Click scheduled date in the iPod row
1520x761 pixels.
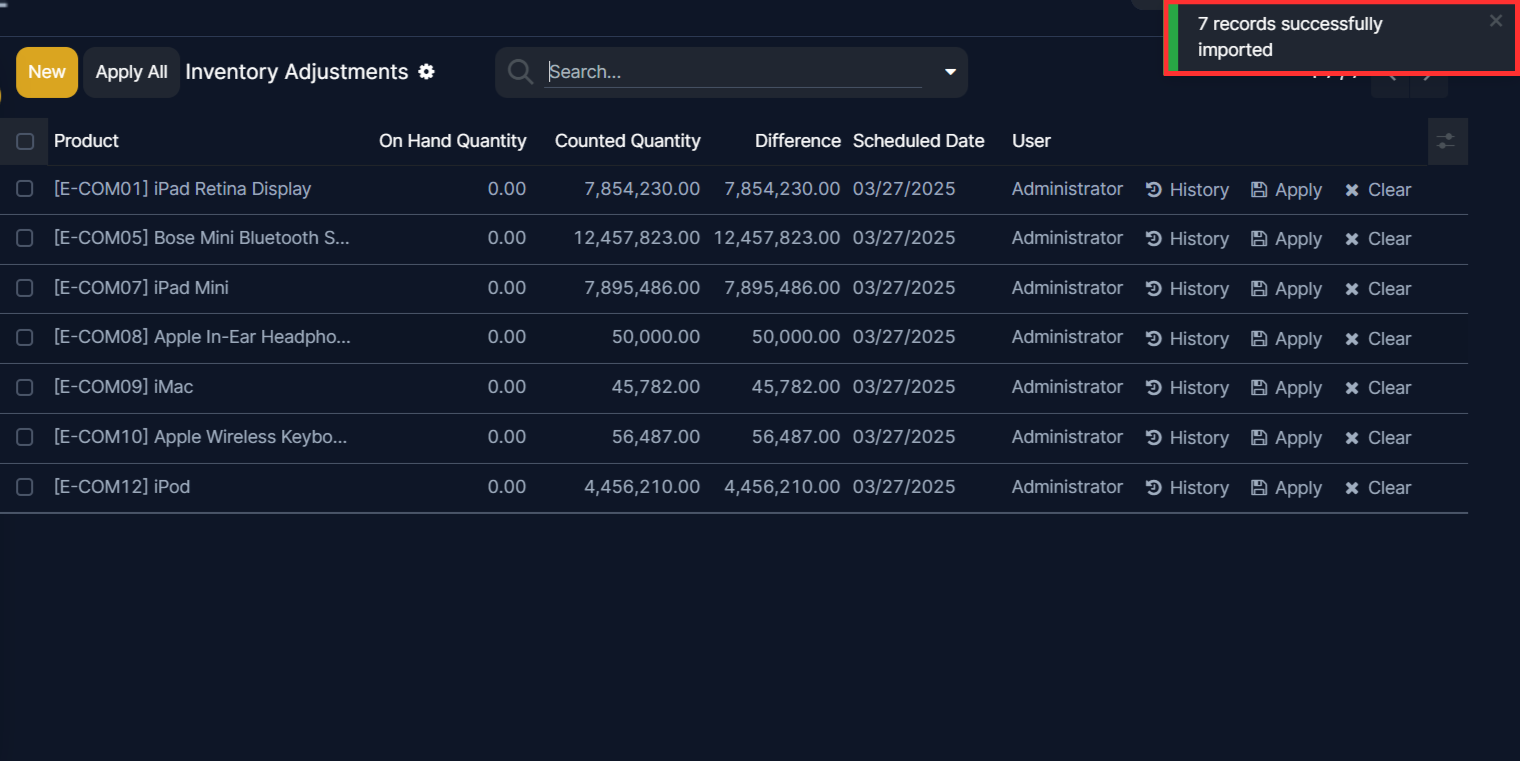pyautogui.click(x=904, y=487)
